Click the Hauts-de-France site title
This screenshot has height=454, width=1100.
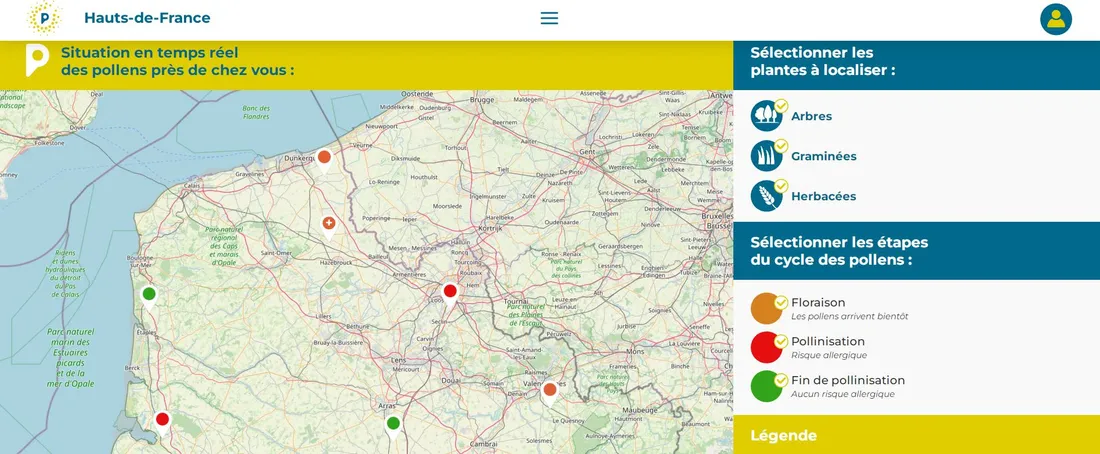(x=147, y=18)
